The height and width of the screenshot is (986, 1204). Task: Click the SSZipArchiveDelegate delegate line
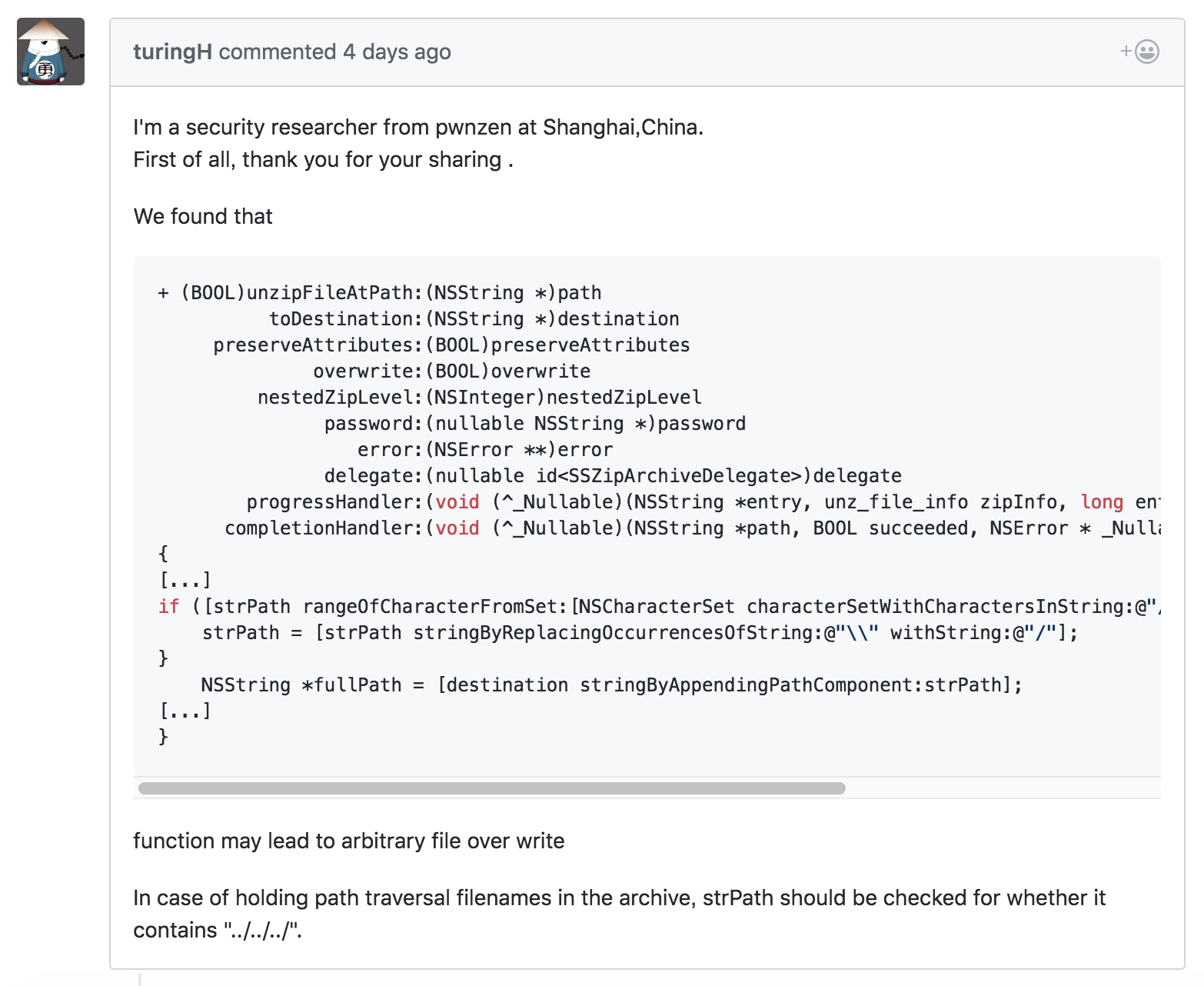coord(612,476)
